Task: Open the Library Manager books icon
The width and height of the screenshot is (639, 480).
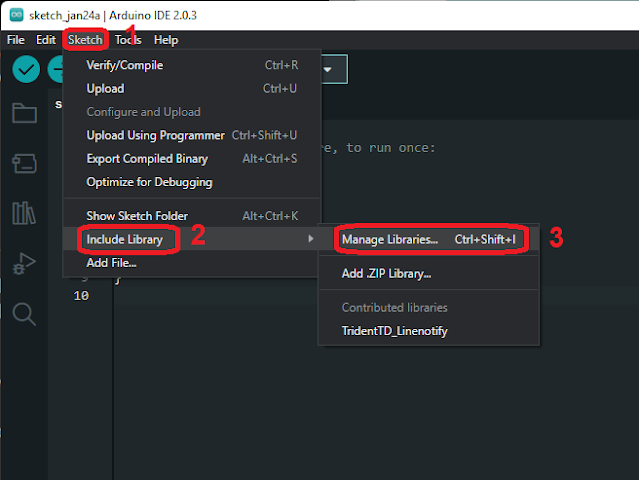Action: coord(24,213)
